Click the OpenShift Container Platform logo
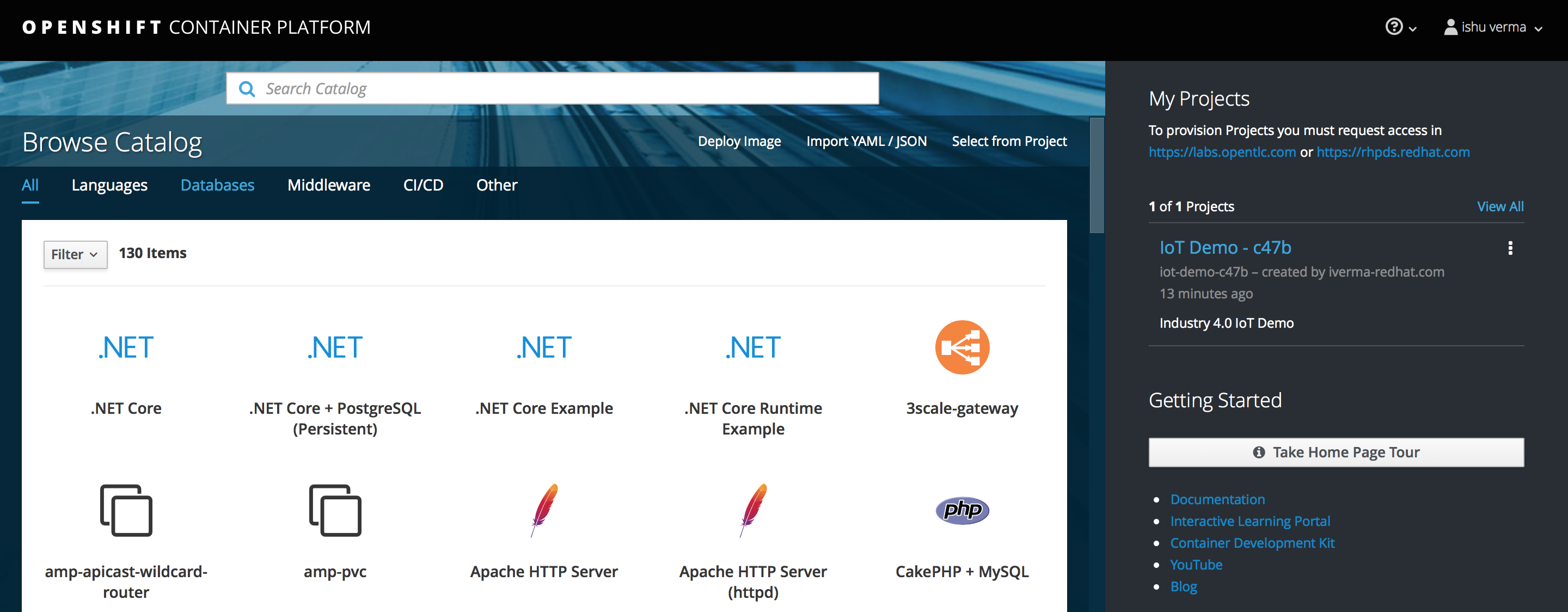Screen dimensions: 1568x612 [196, 27]
